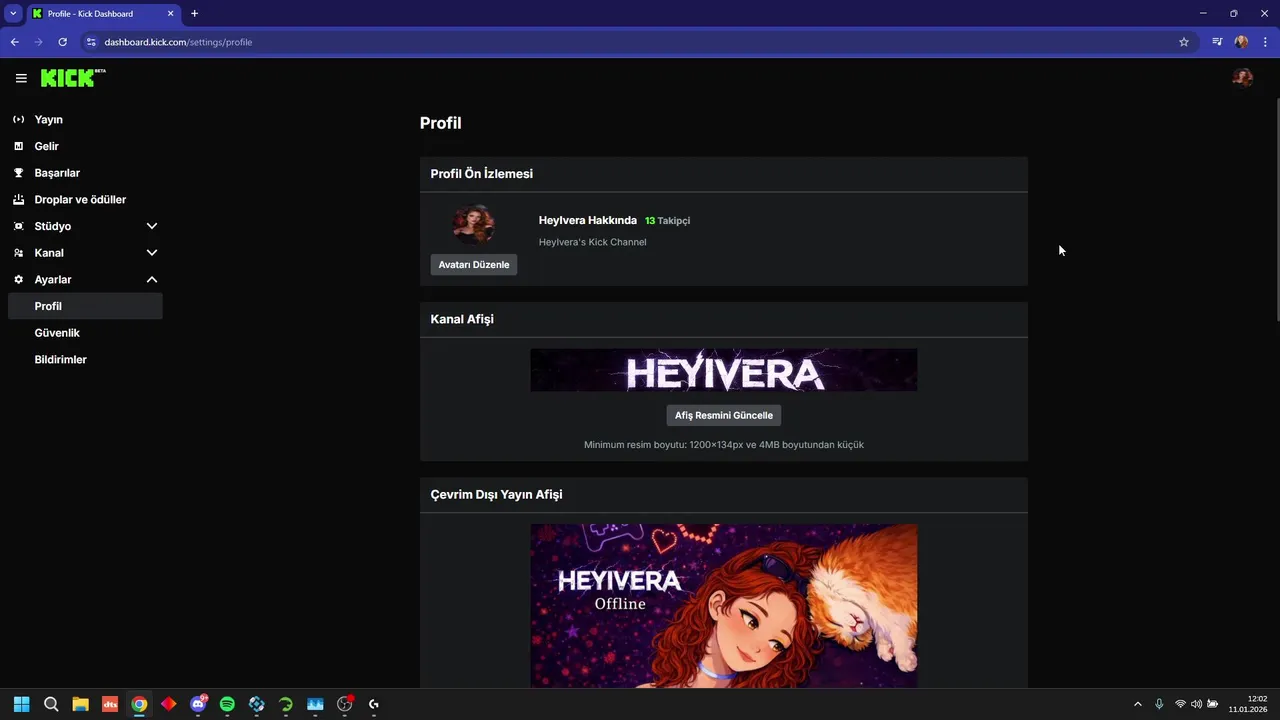The height and width of the screenshot is (720, 1280).
Task: Click the HEYIVERA Offline banner image
Action: click(724, 606)
